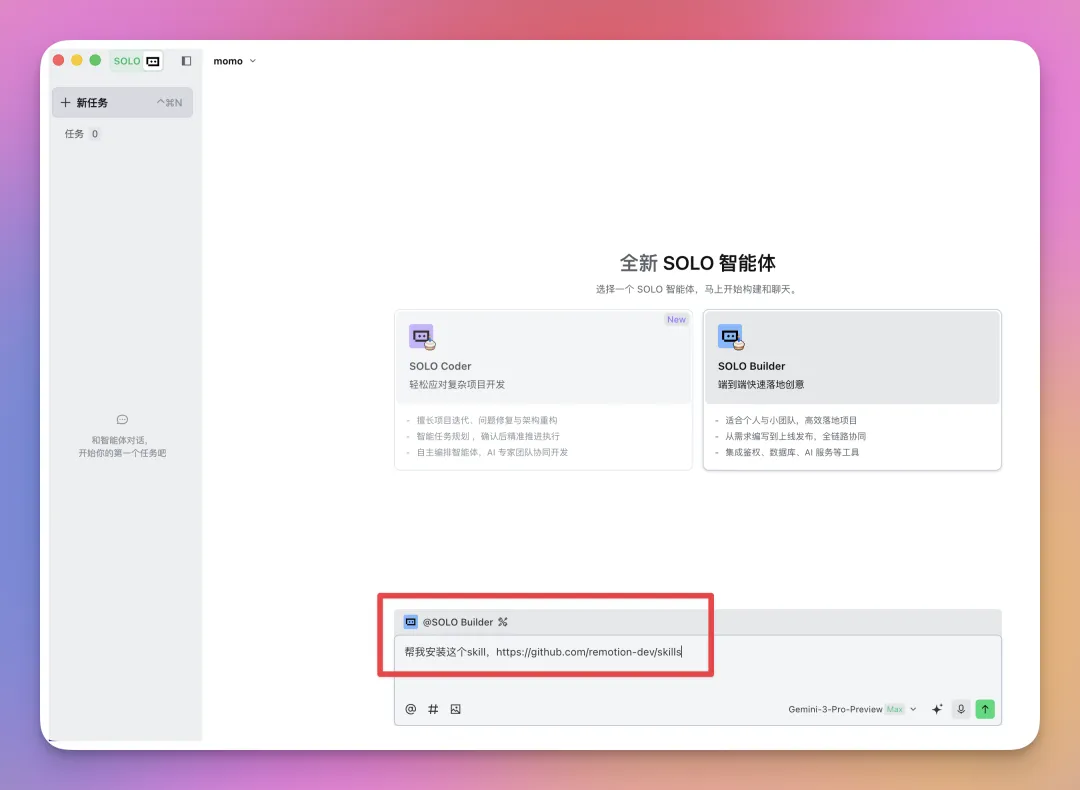Choose the SOLO Builder agent card
Viewport: 1080px width, 790px height.
point(852,390)
